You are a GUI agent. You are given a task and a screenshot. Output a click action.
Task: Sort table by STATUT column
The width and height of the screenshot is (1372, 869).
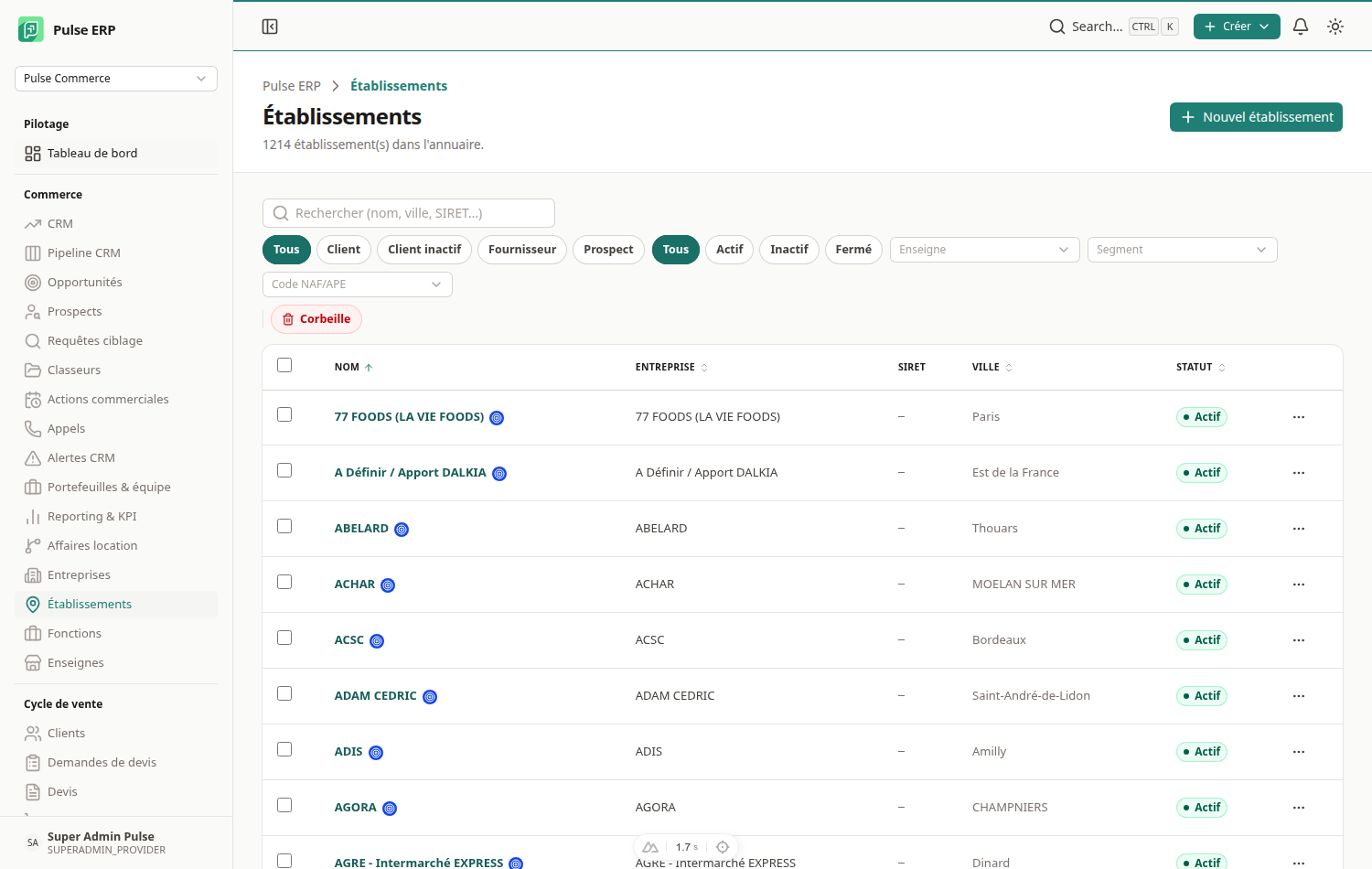[1200, 367]
